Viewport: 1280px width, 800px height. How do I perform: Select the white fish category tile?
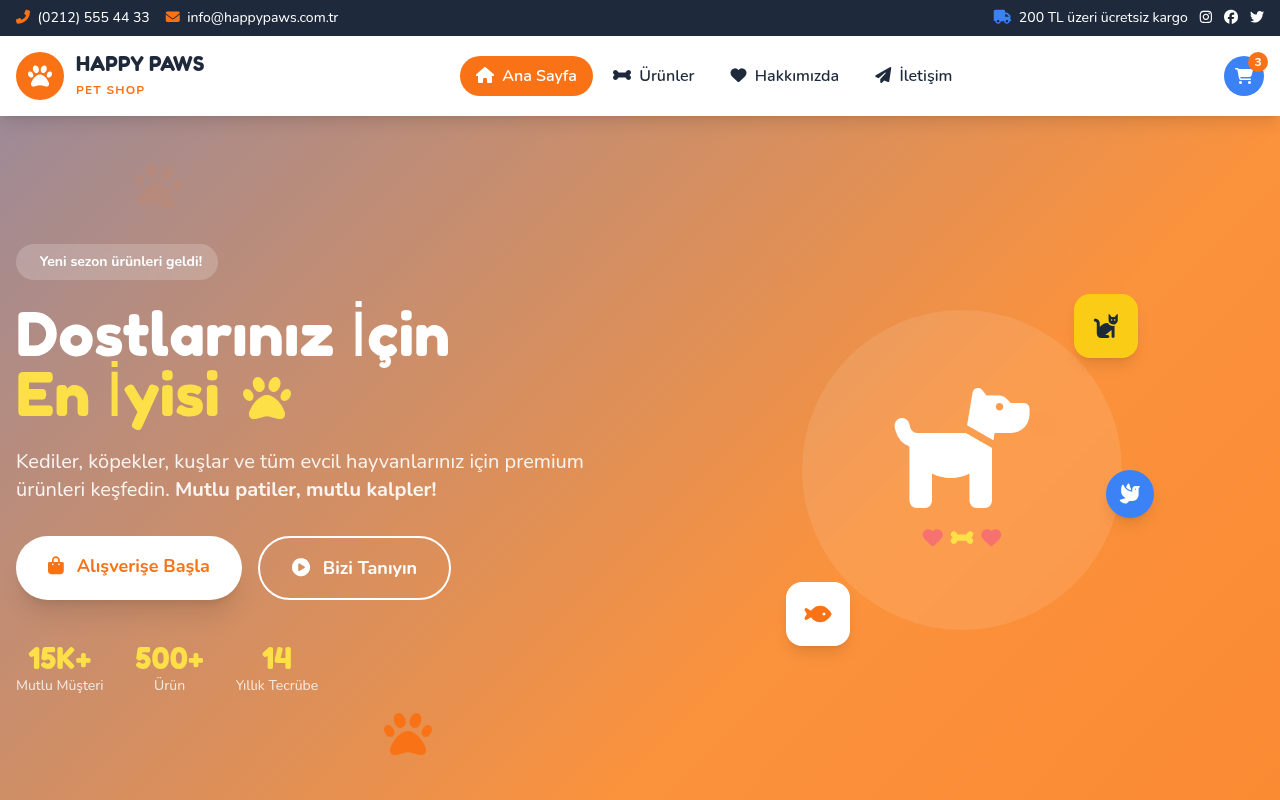pyautogui.click(x=818, y=614)
